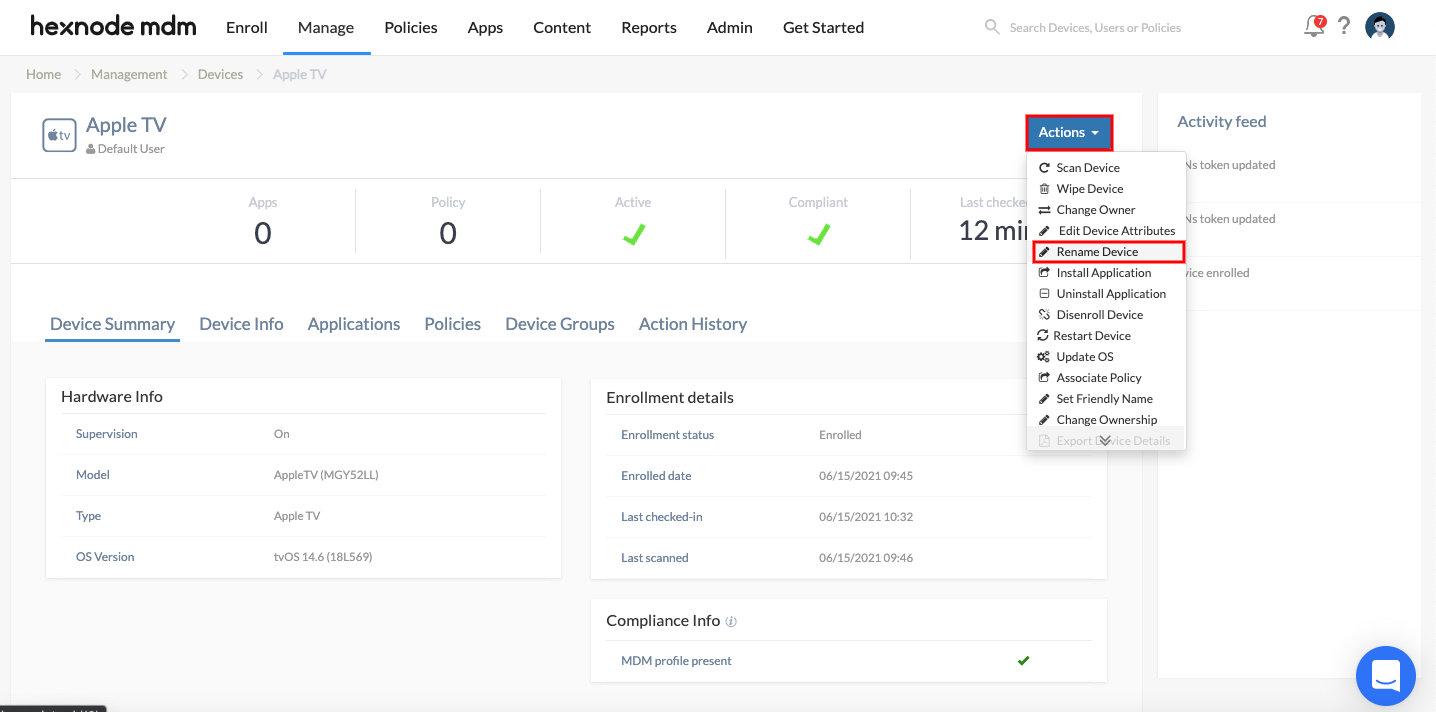1436x712 pixels.
Task: Expand more actions with the down chevron
Action: pyautogui.click(x=1105, y=441)
